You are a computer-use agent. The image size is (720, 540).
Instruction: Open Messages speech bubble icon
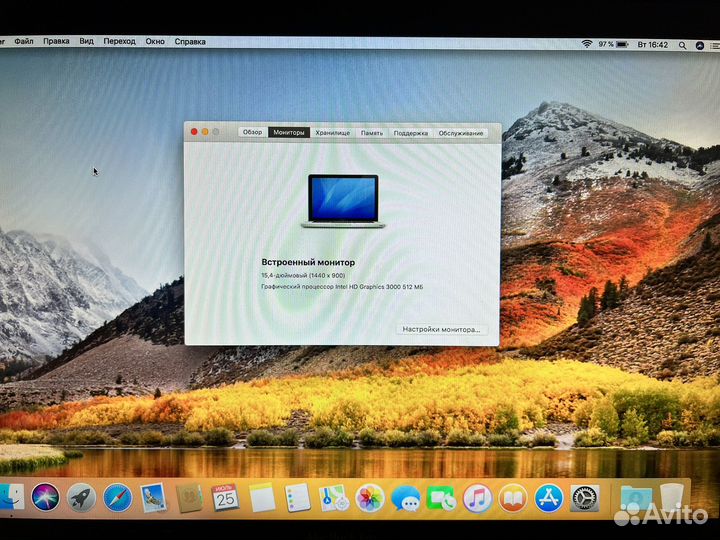coord(406,499)
